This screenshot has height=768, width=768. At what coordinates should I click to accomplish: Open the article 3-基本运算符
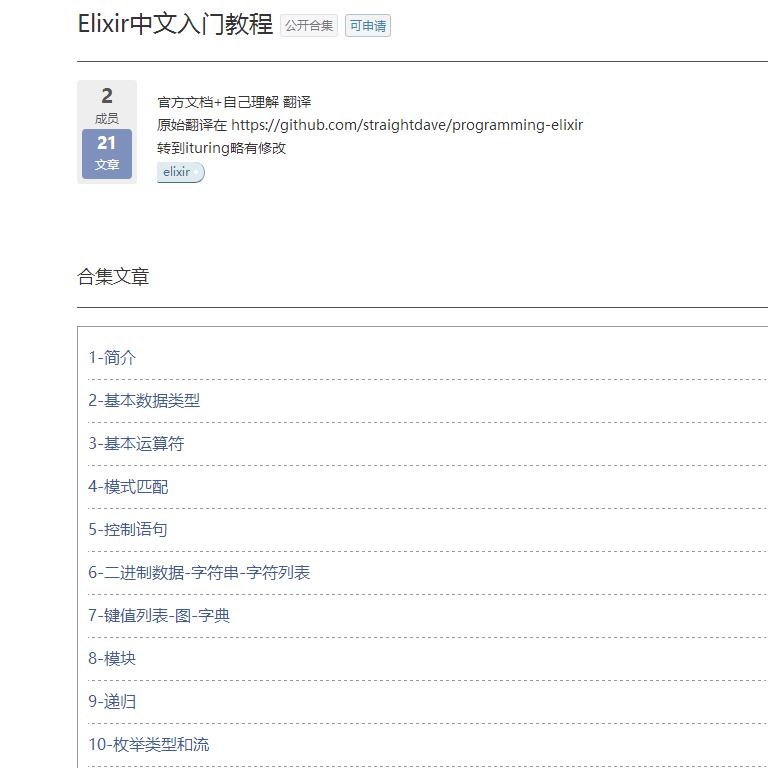click(136, 444)
